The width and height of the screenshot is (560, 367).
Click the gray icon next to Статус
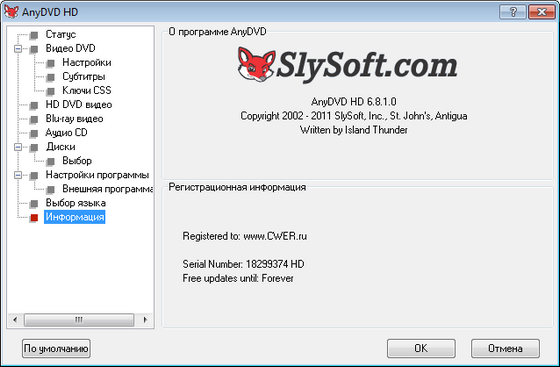(x=34, y=35)
